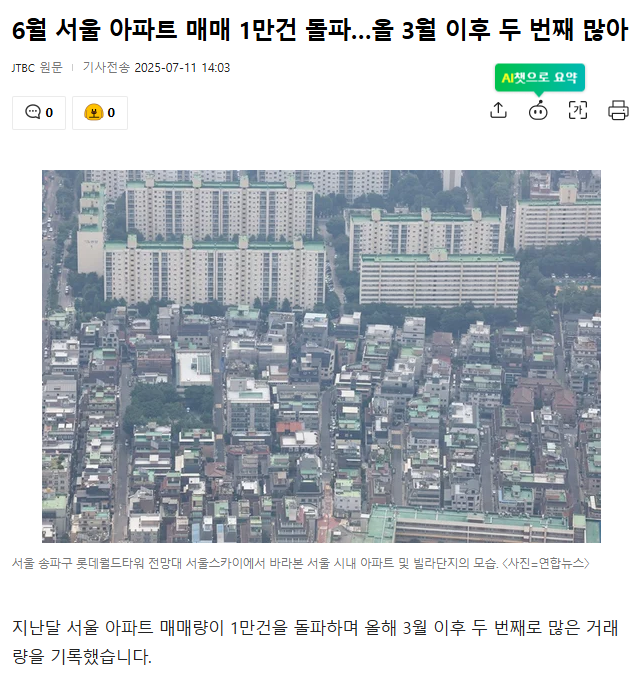The height and width of the screenshot is (678, 642).
Task: Click the 사진=연합뉴스 photo credit
Action: (546, 563)
